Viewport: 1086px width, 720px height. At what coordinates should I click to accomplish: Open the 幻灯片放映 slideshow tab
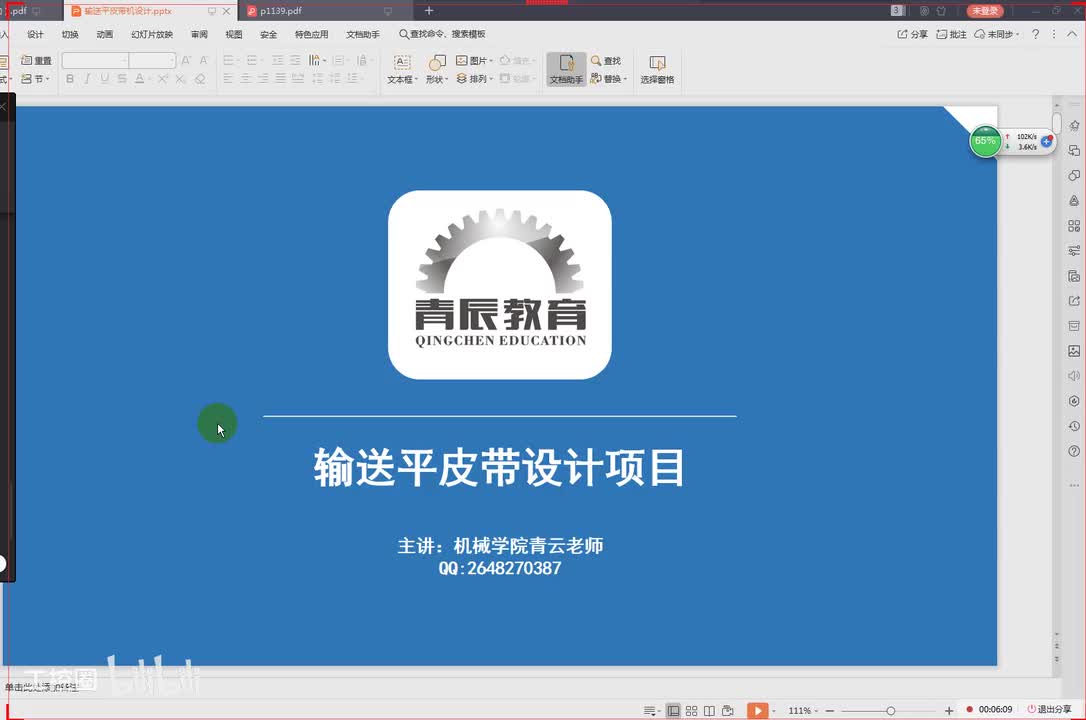coord(152,34)
